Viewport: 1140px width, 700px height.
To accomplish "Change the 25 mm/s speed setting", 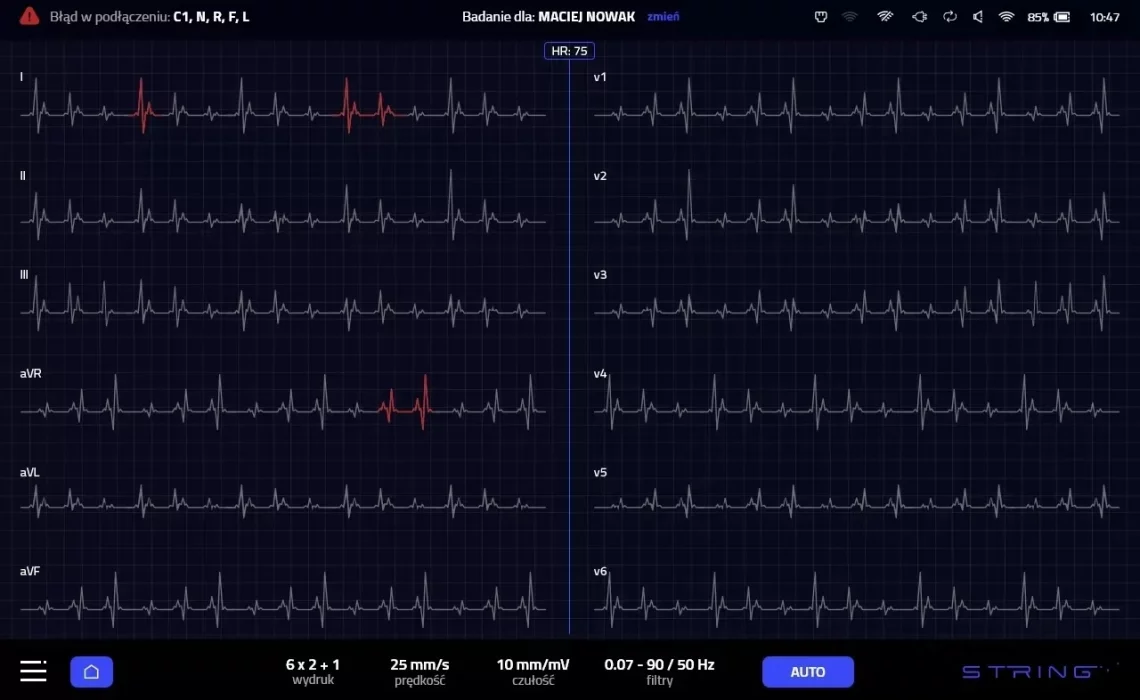I will tap(419, 671).
